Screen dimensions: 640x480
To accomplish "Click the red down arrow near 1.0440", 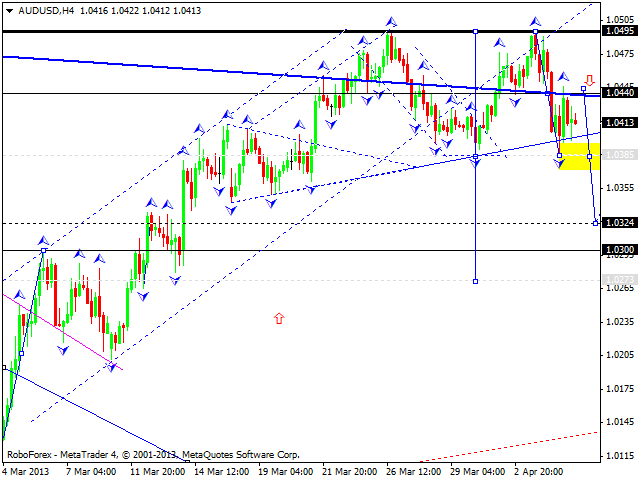I will pos(591,80).
